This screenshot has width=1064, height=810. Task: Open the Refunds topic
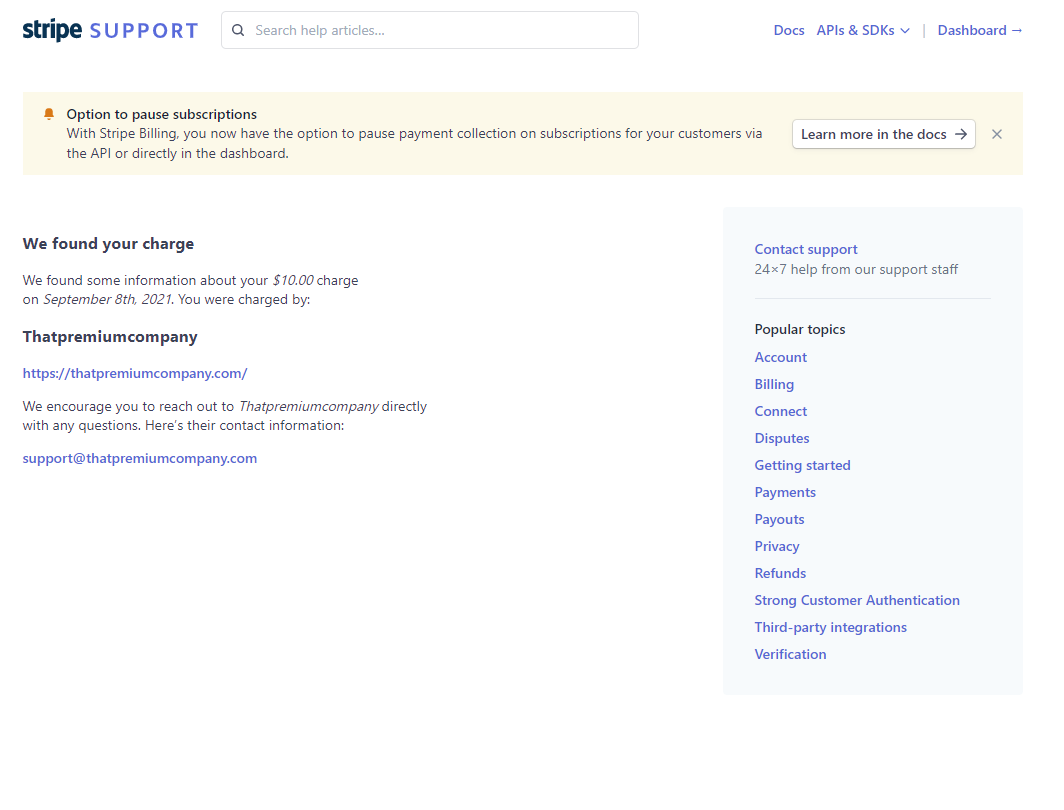(x=780, y=573)
